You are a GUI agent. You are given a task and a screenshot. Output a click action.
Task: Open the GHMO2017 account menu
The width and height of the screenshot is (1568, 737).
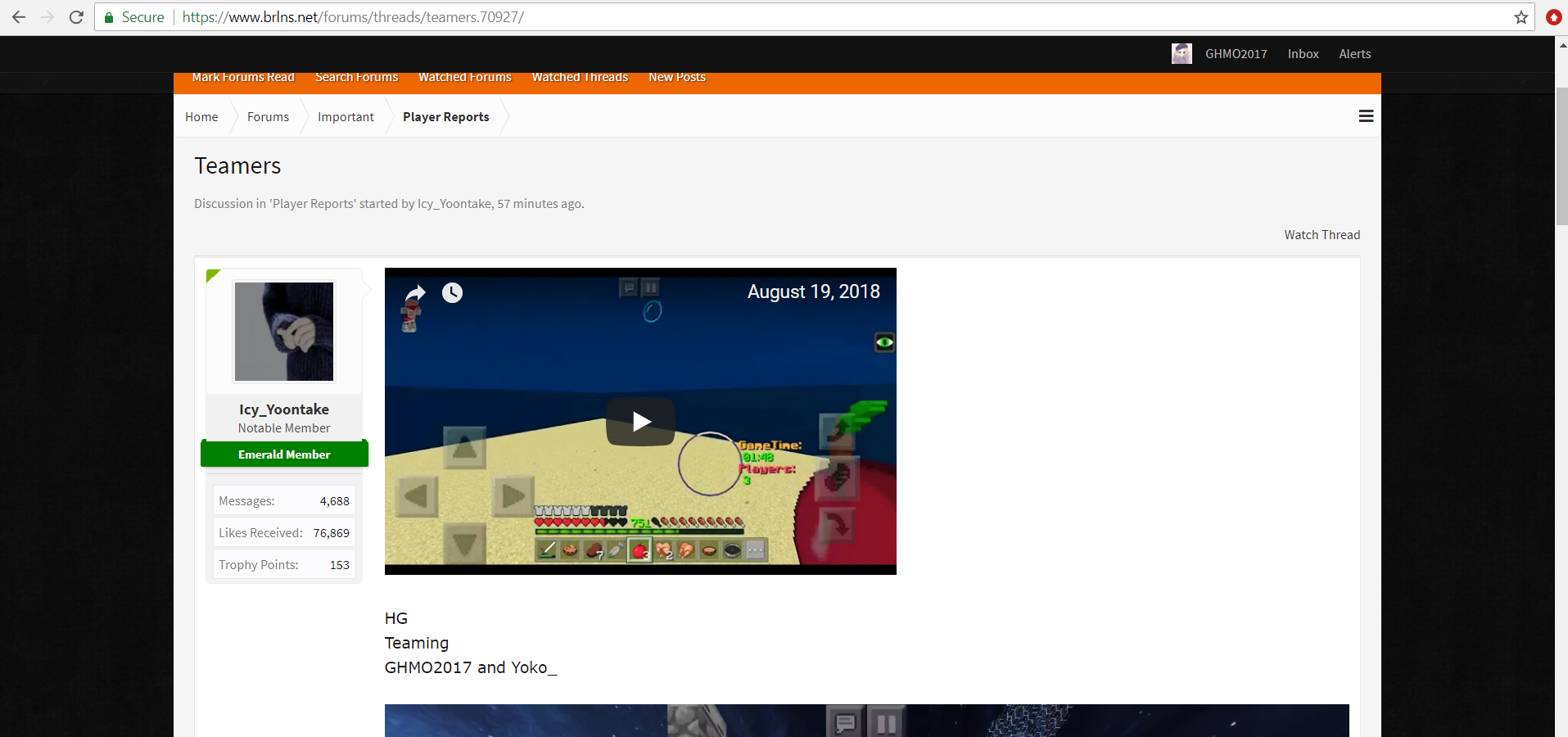click(1236, 54)
